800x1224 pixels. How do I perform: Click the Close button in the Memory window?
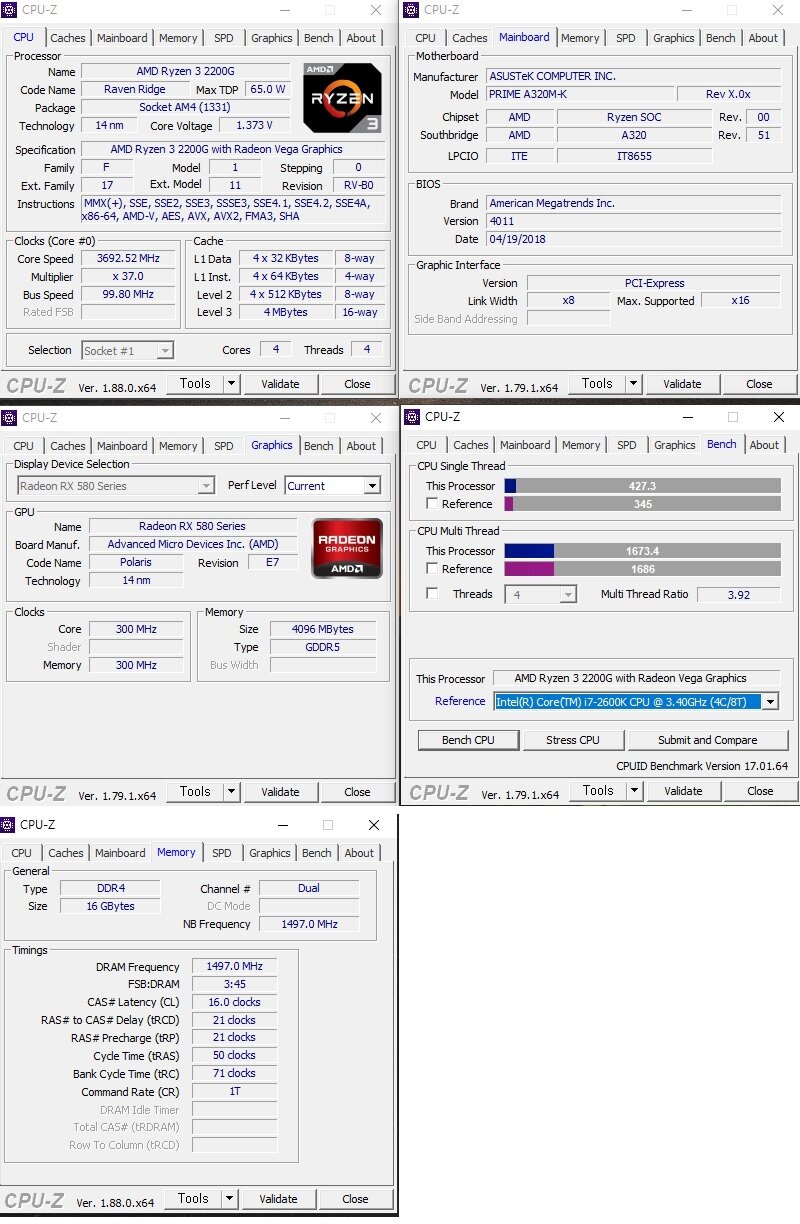pyautogui.click(x=355, y=1198)
